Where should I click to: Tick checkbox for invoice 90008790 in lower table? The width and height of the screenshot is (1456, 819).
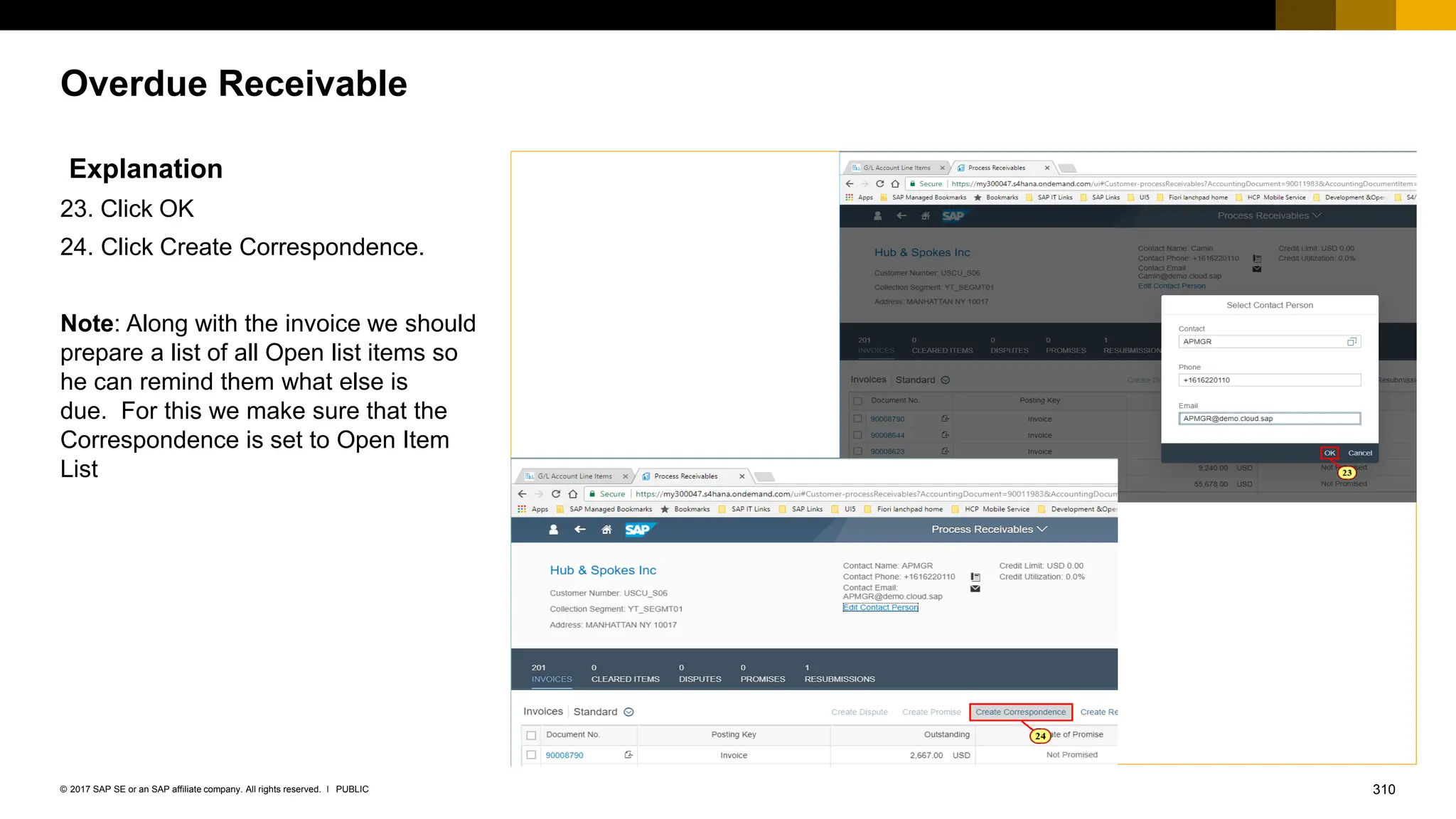click(531, 755)
